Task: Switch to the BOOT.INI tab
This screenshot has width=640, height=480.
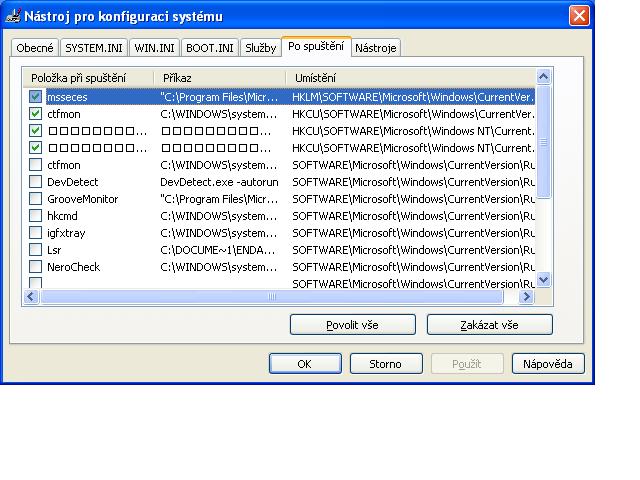Action: [x=210, y=48]
